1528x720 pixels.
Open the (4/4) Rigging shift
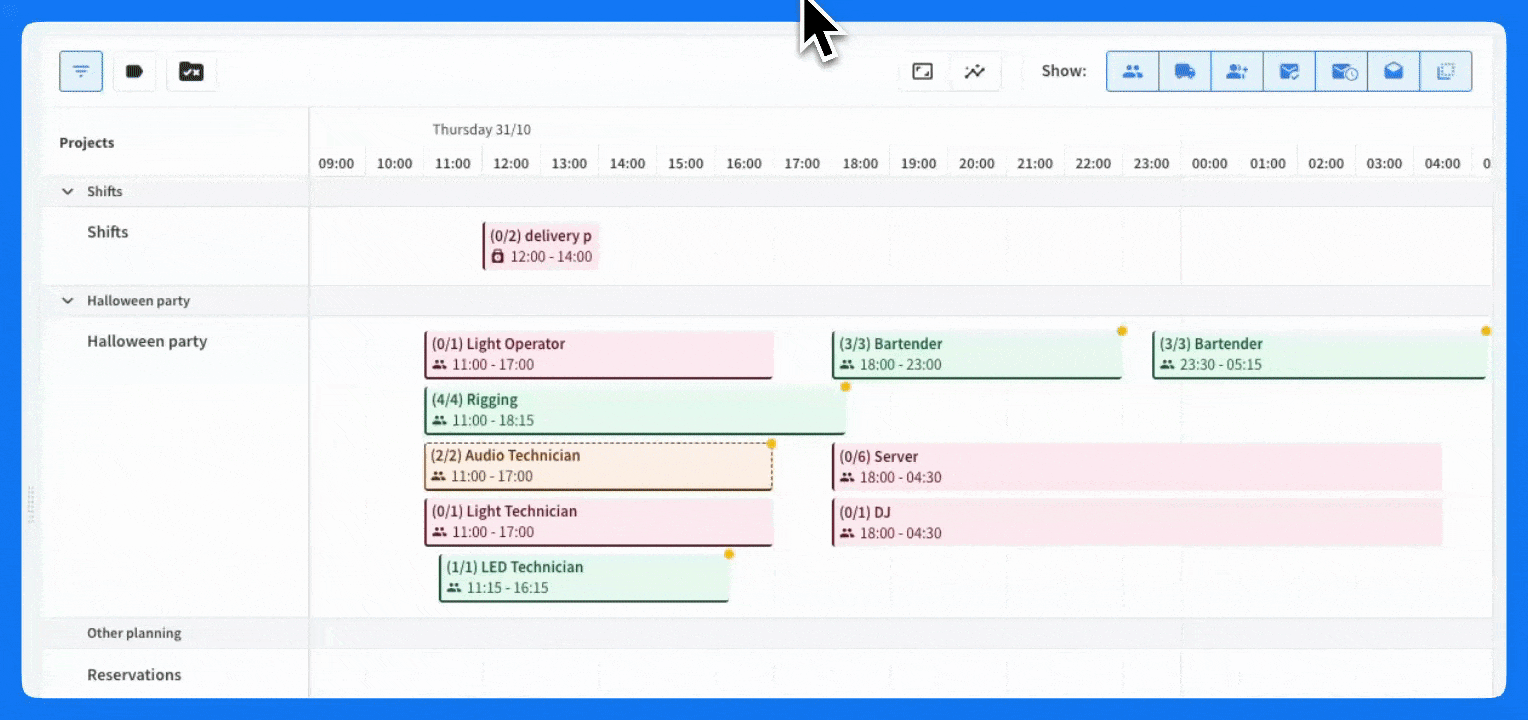[635, 411]
